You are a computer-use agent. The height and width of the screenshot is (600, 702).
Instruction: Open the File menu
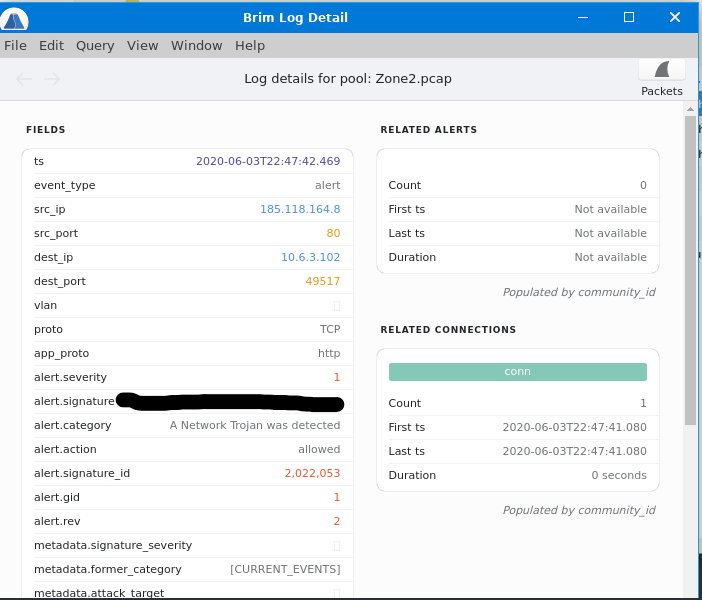pyautogui.click(x=15, y=46)
